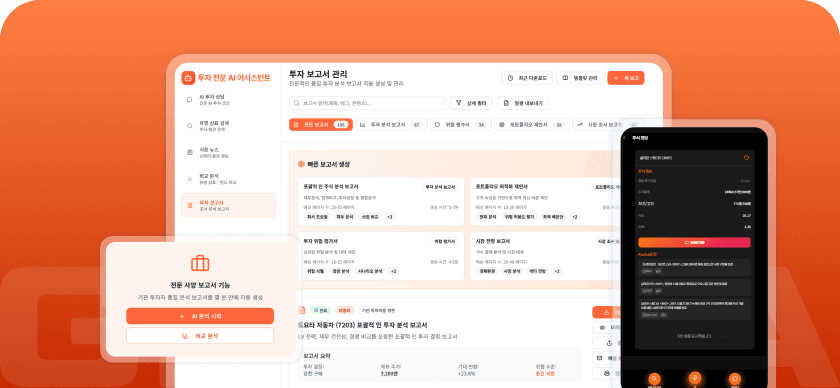Click the +23.8% expected return value

click(467, 374)
